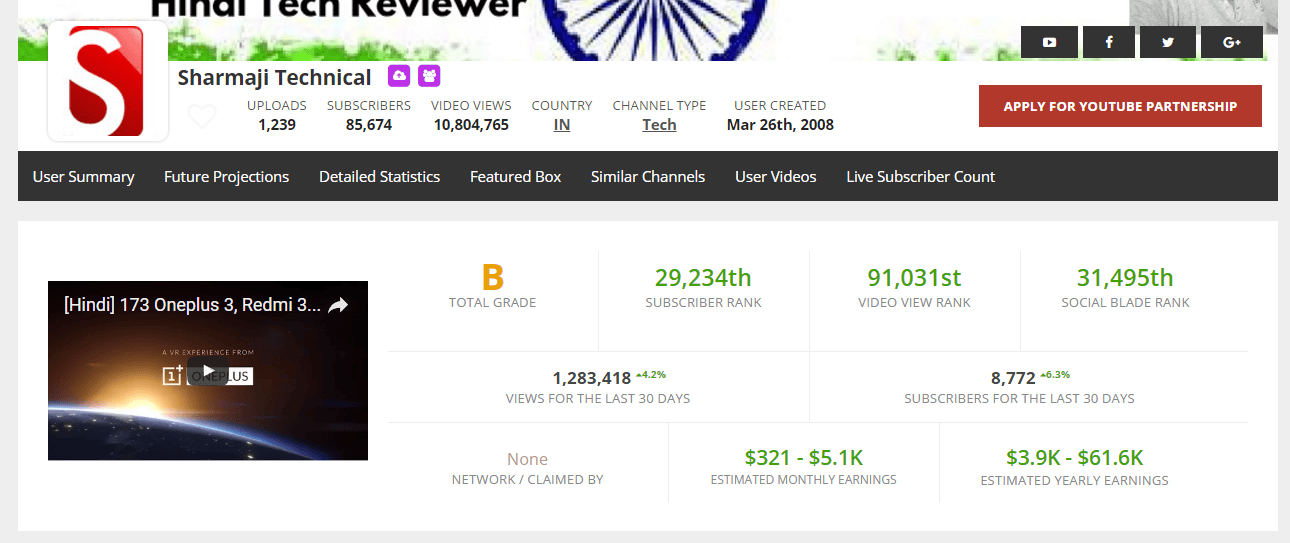Click the 91,031st video view rank
Viewport: 1290px width, 543px height.
[914, 277]
